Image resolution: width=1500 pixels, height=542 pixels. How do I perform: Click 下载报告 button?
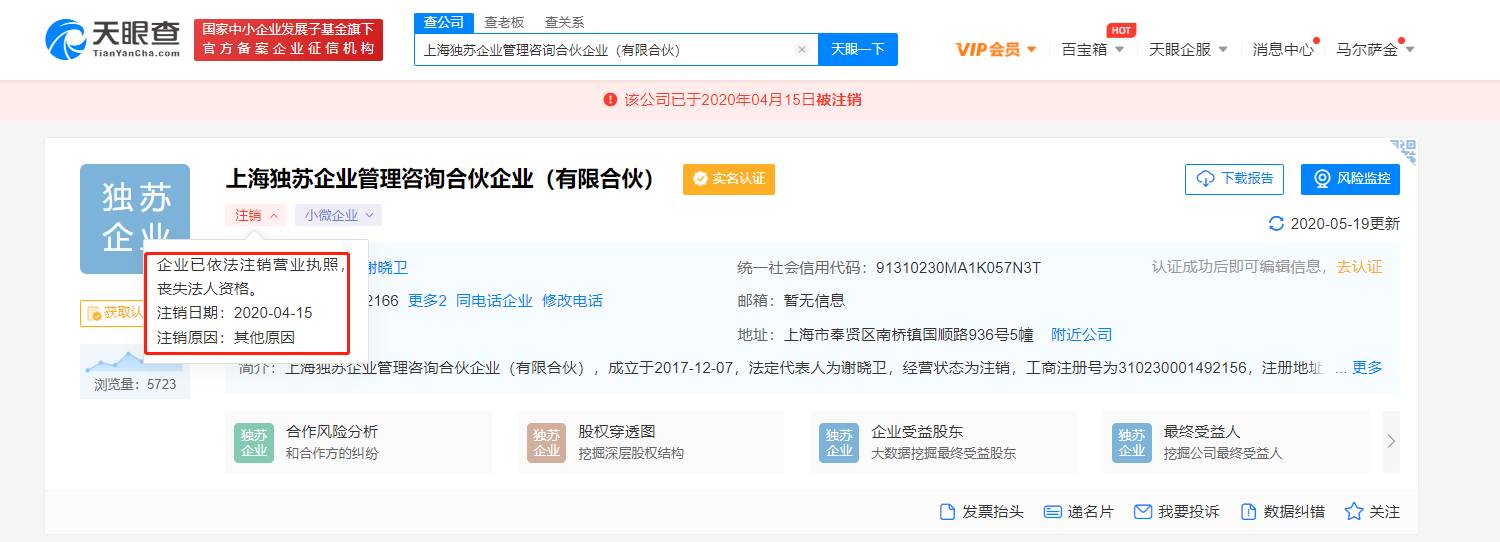click(1233, 179)
